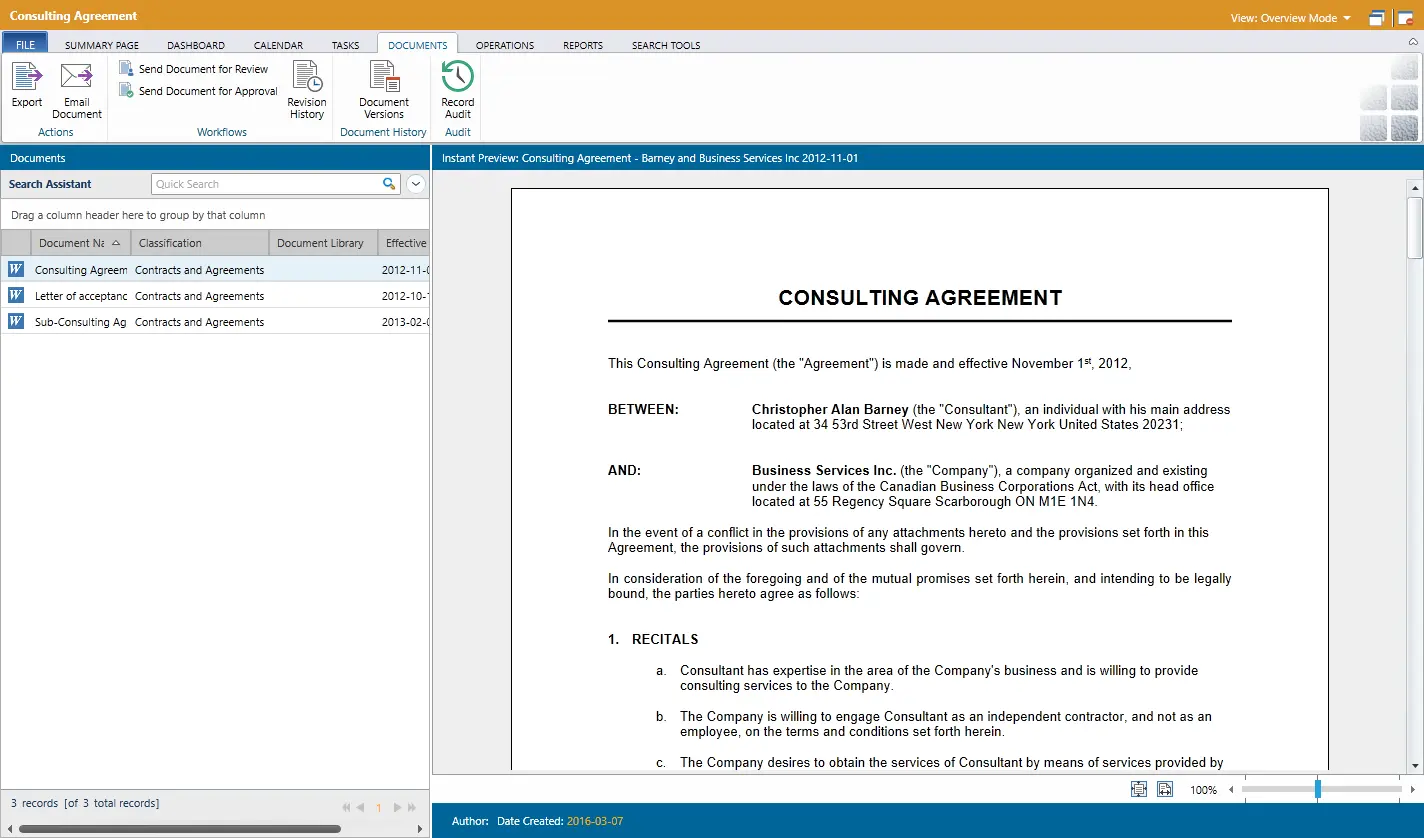Fit preview to page width
1424x838 pixels.
tap(1165, 789)
